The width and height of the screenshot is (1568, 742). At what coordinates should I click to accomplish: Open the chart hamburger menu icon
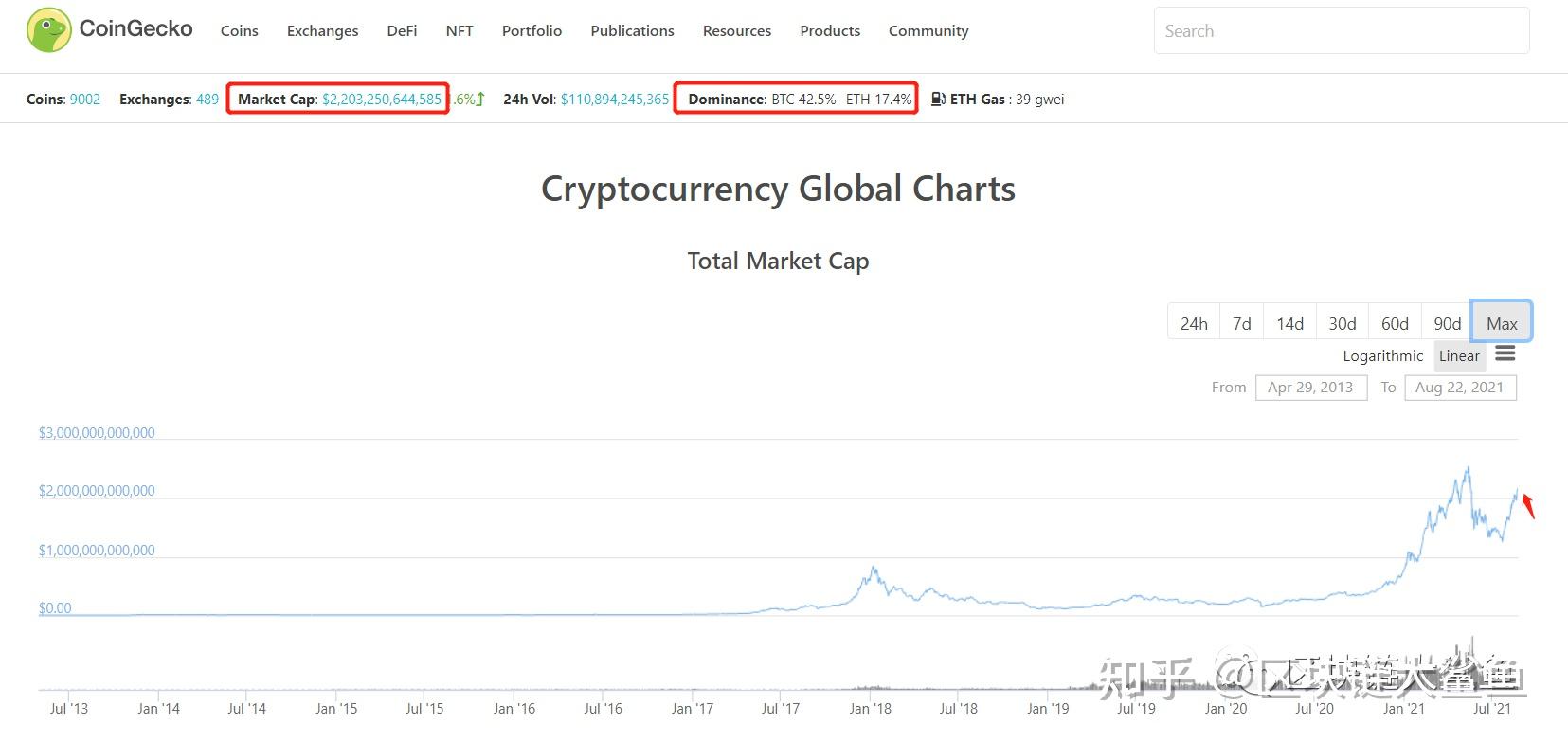[1505, 354]
